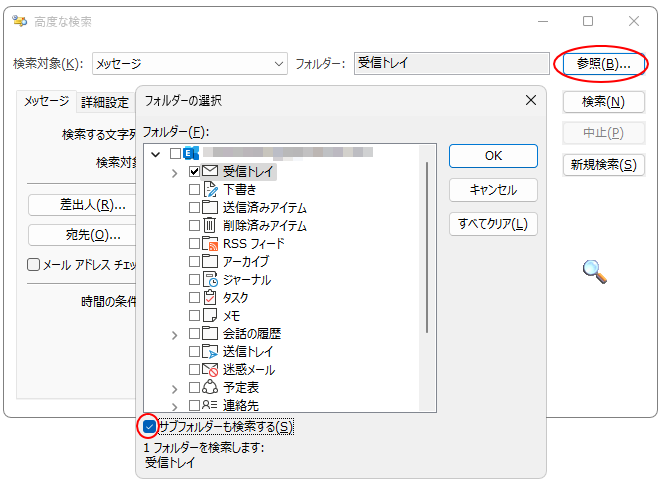Expand the 会話の履歴 folder node
Screen dimensions: 659x483
click(175, 334)
